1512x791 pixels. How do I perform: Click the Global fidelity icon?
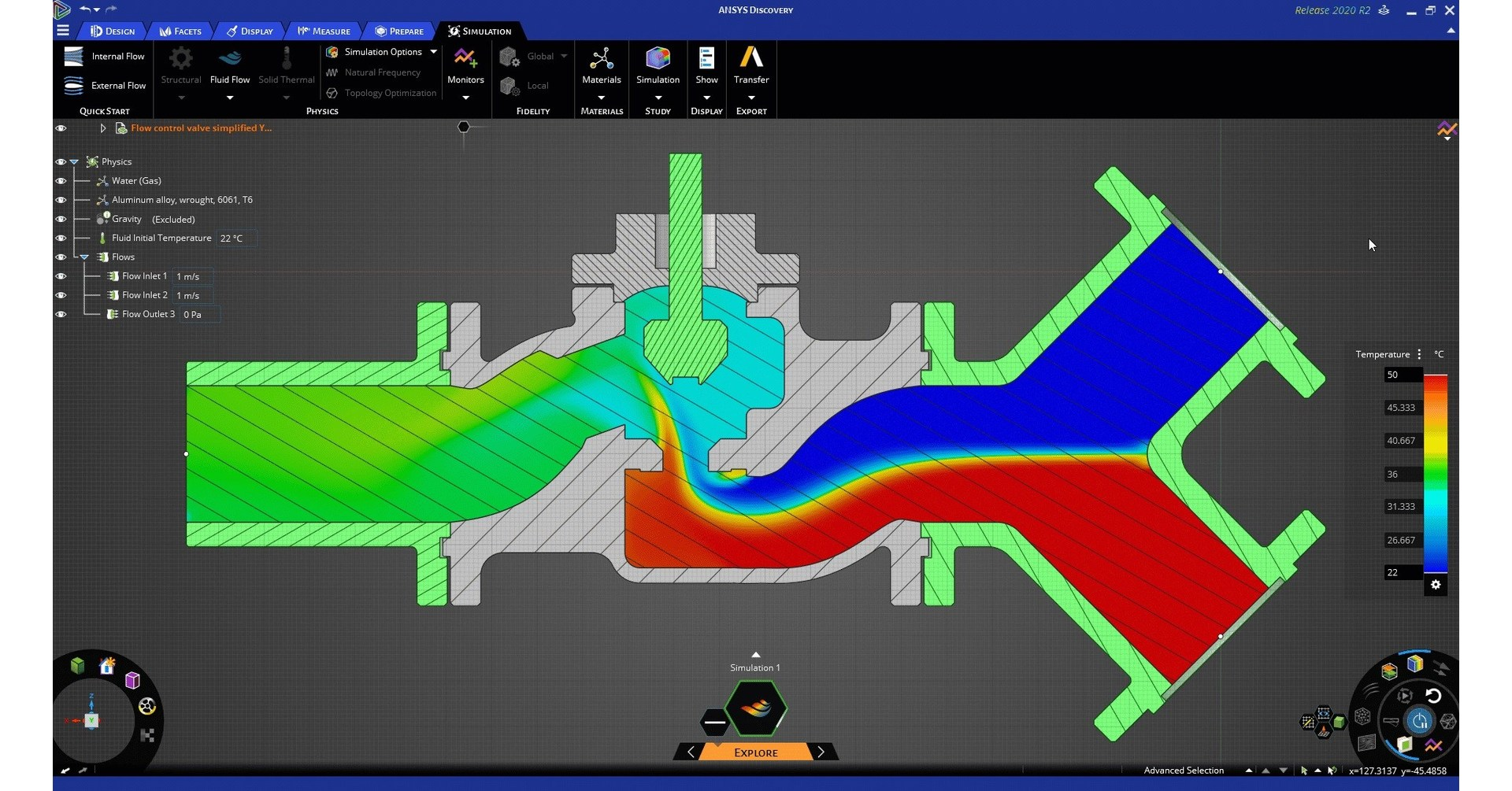[x=509, y=57]
